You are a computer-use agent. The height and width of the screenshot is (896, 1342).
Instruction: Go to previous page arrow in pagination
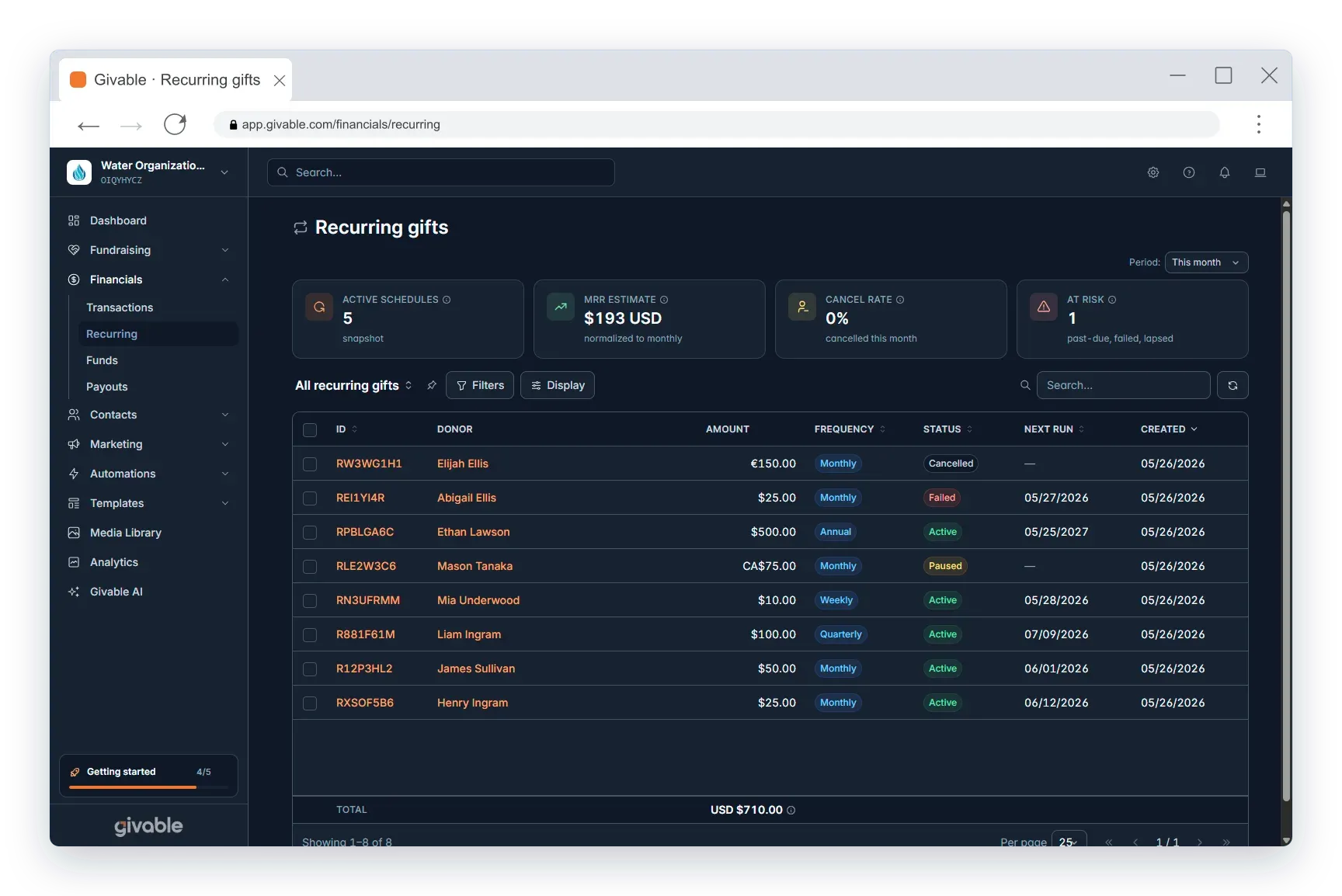click(x=1136, y=842)
